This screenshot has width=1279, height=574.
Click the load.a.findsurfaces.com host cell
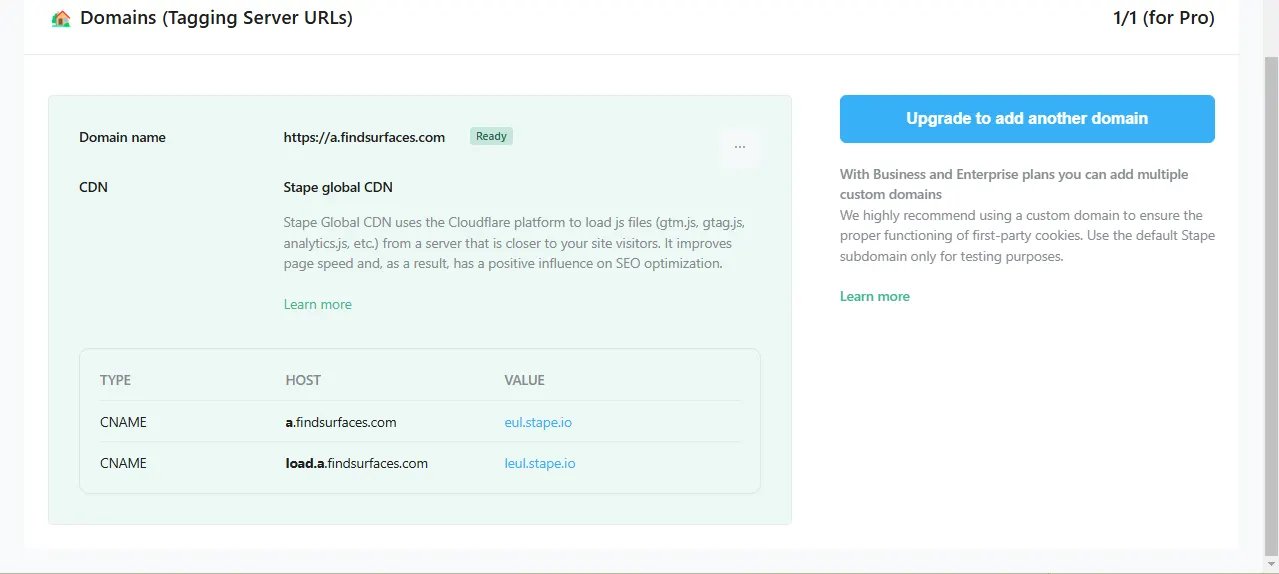coord(357,463)
